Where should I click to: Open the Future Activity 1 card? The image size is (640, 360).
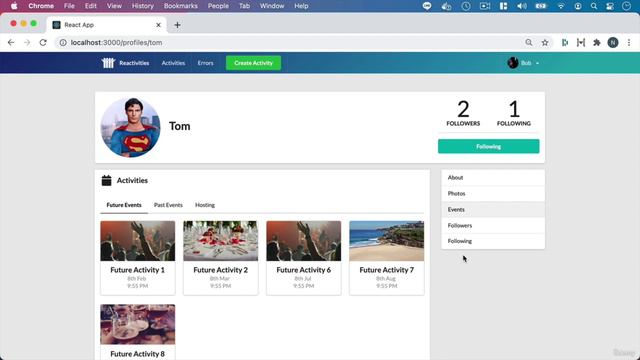[x=138, y=258]
